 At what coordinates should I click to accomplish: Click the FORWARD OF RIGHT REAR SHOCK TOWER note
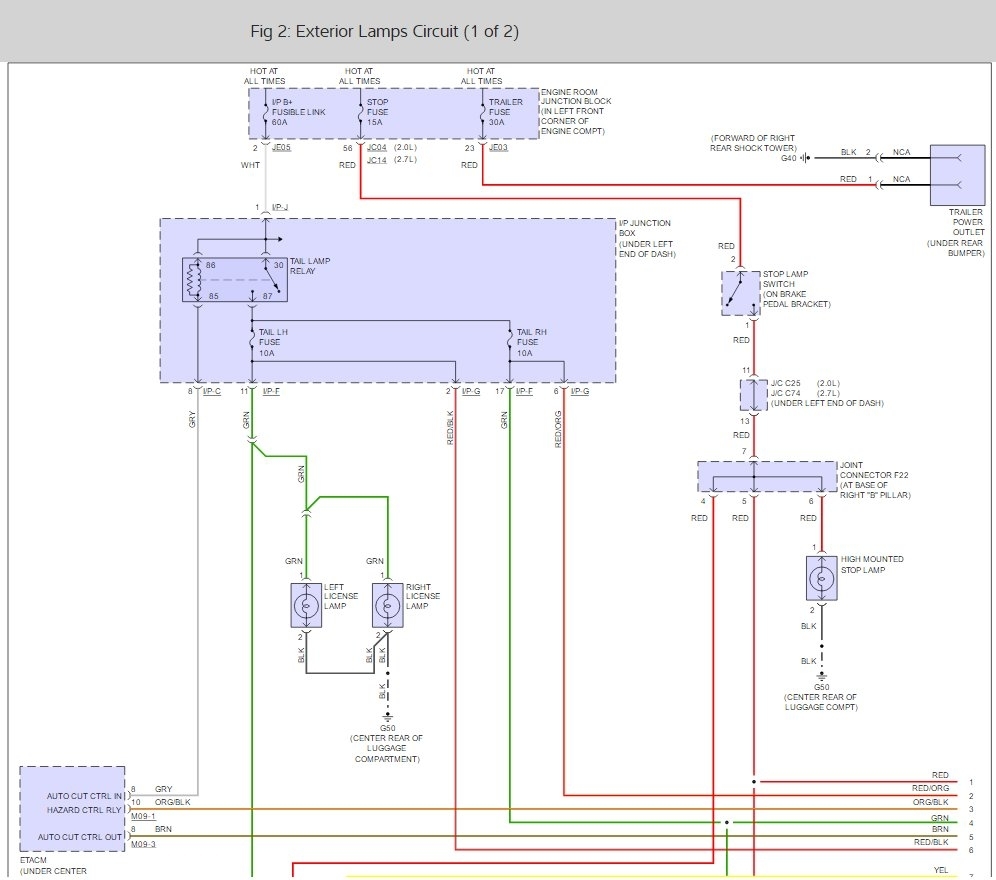pos(753,143)
